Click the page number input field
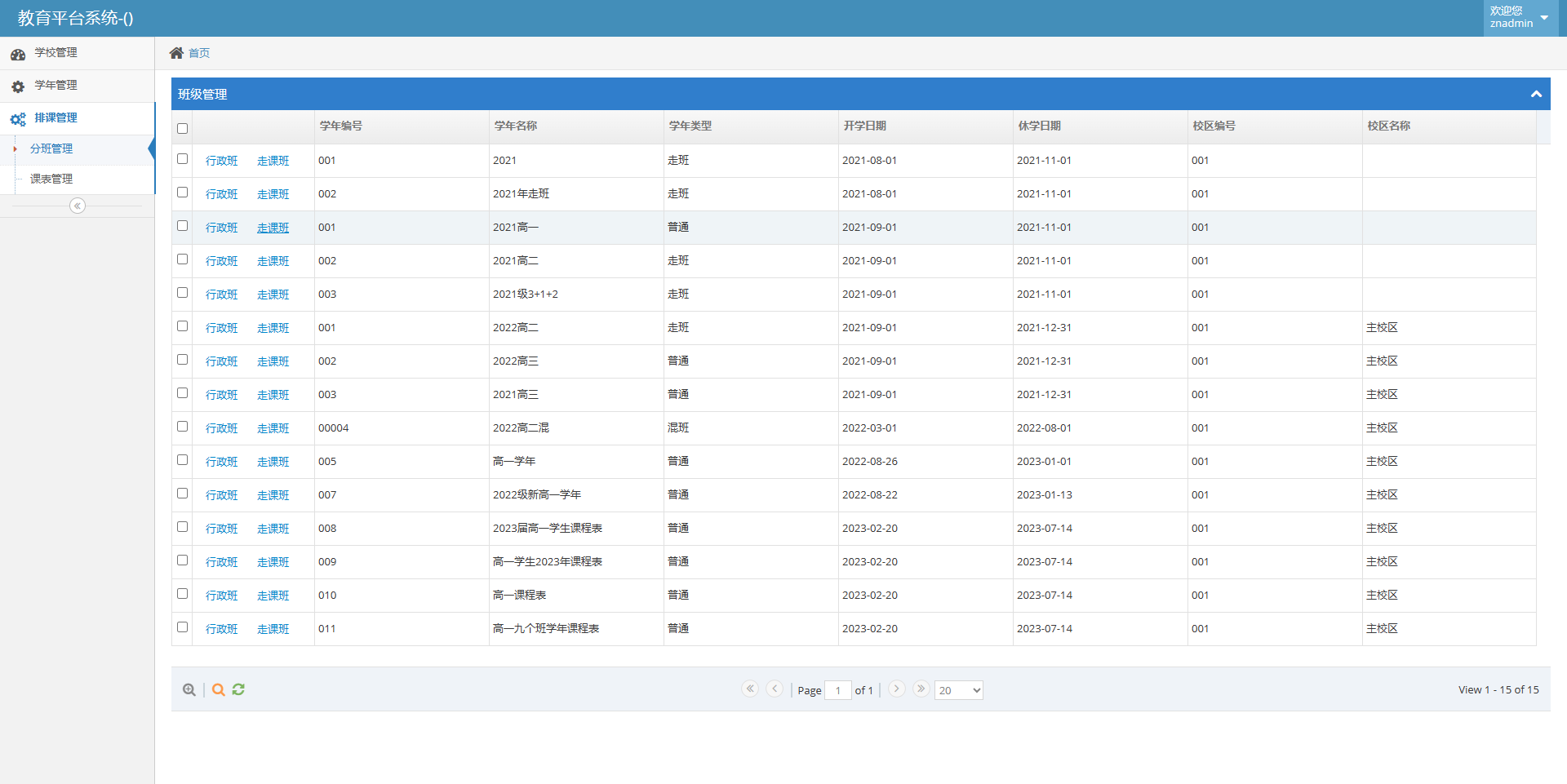The width and height of the screenshot is (1567, 784). tap(838, 690)
